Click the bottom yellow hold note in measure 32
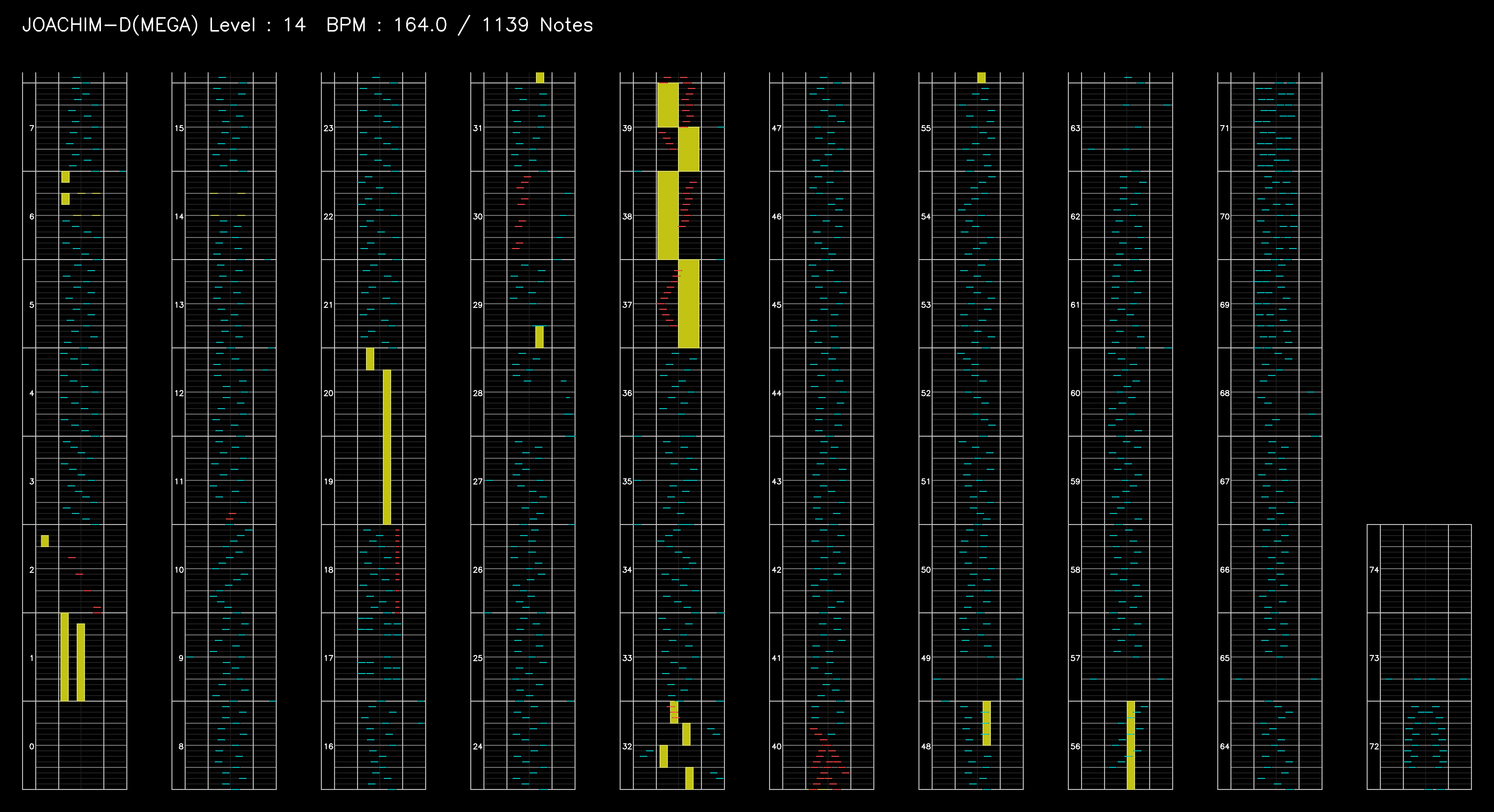The height and width of the screenshot is (812, 1494). coord(689,778)
